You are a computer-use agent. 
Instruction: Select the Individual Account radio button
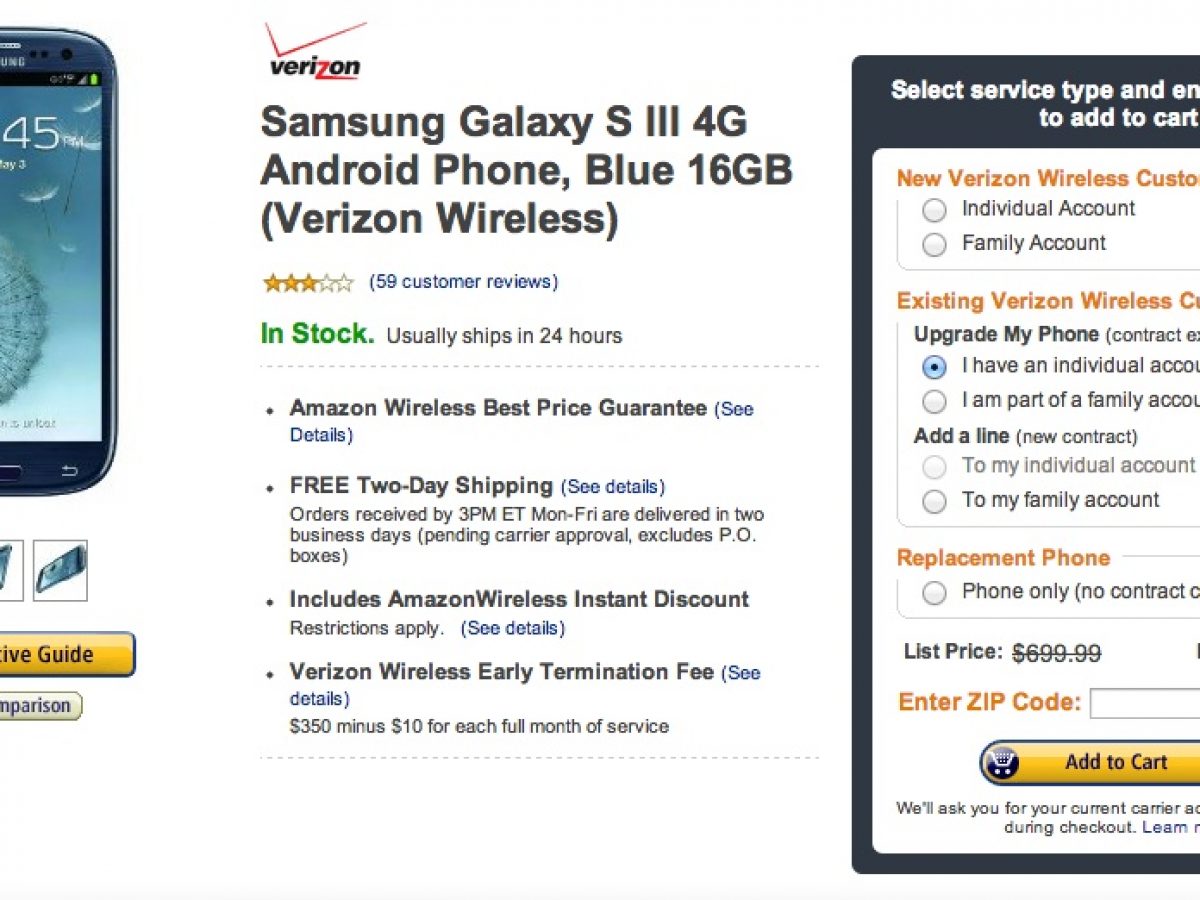(x=934, y=210)
